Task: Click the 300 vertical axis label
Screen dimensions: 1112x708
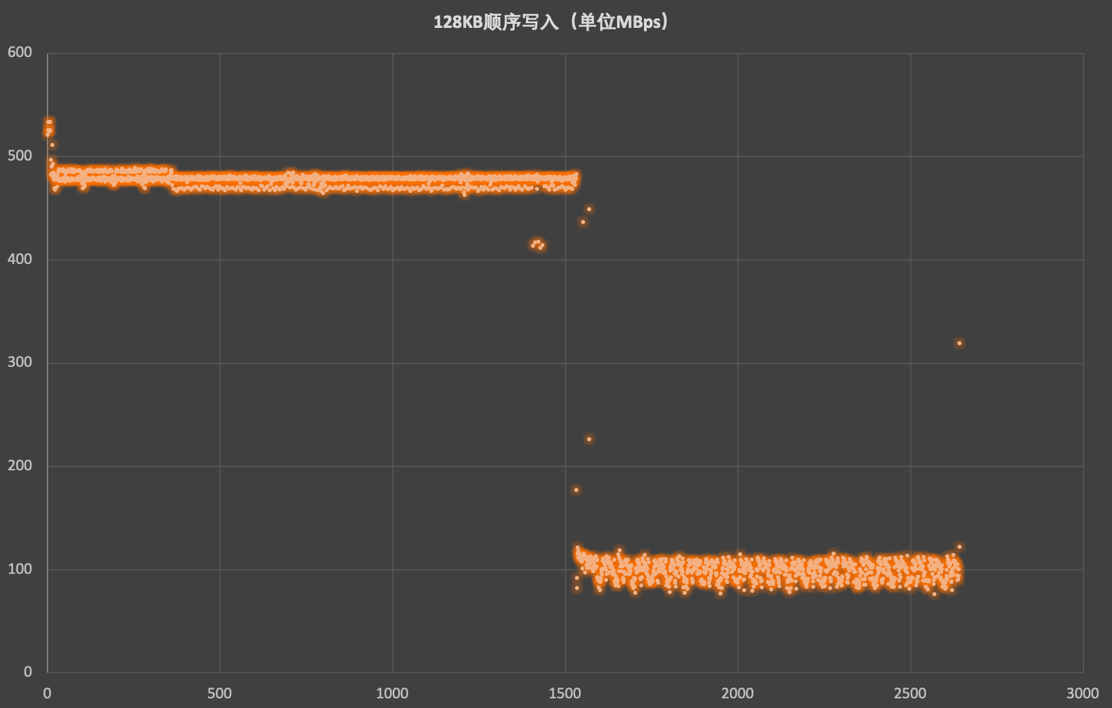Action: click(x=19, y=363)
